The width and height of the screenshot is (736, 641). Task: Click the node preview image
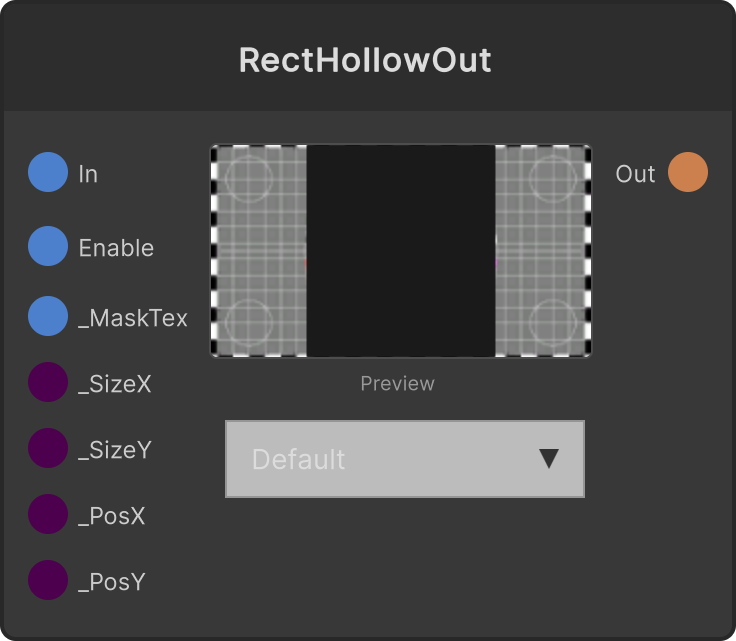coord(400,251)
